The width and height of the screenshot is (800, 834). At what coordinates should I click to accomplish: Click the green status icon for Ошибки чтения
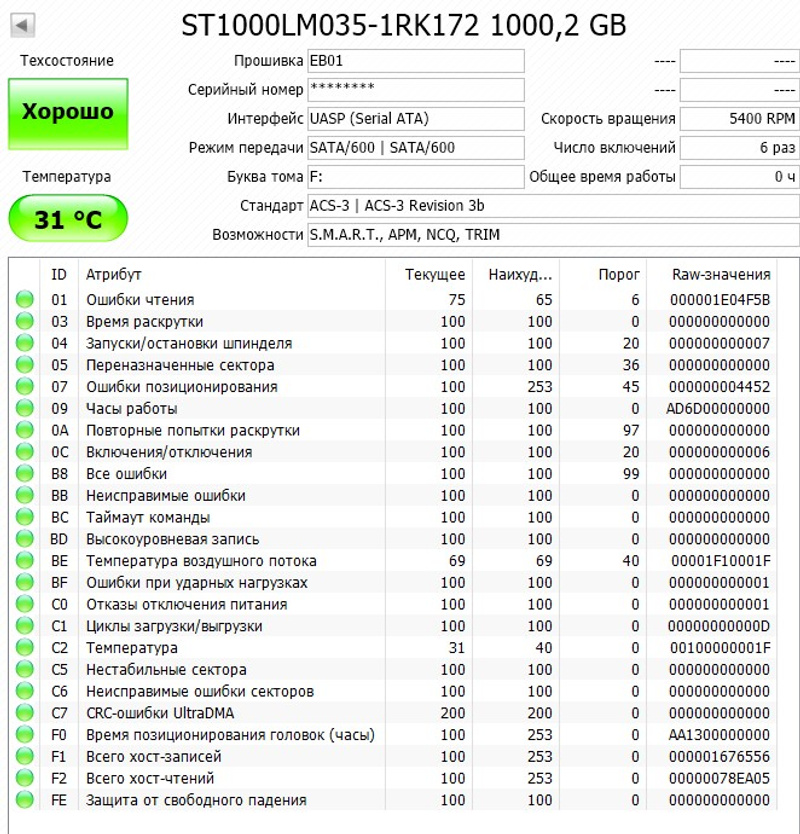pyautogui.click(x=24, y=299)
